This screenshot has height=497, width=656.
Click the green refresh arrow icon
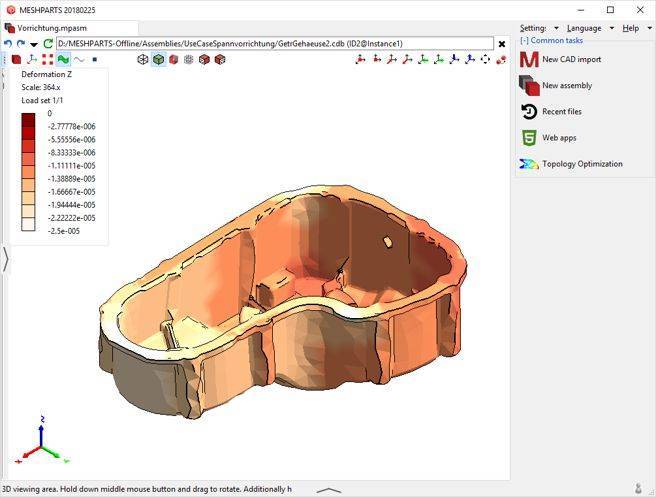click(48, 44)
